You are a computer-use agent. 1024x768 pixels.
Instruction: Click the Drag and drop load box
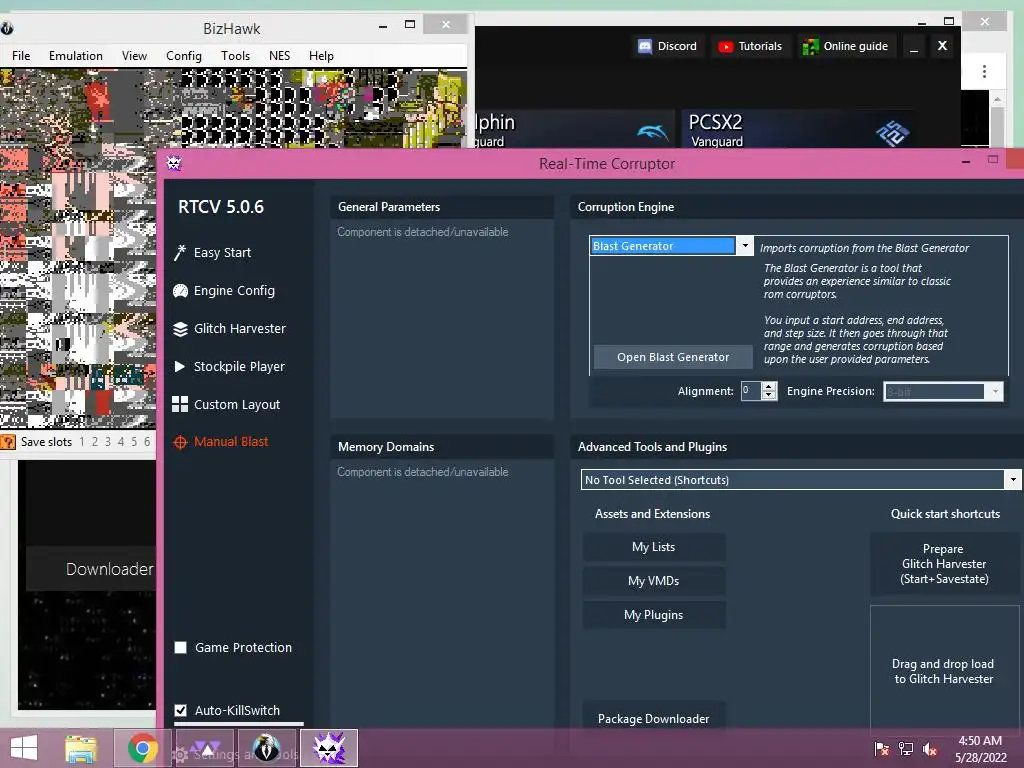point(944,670)
